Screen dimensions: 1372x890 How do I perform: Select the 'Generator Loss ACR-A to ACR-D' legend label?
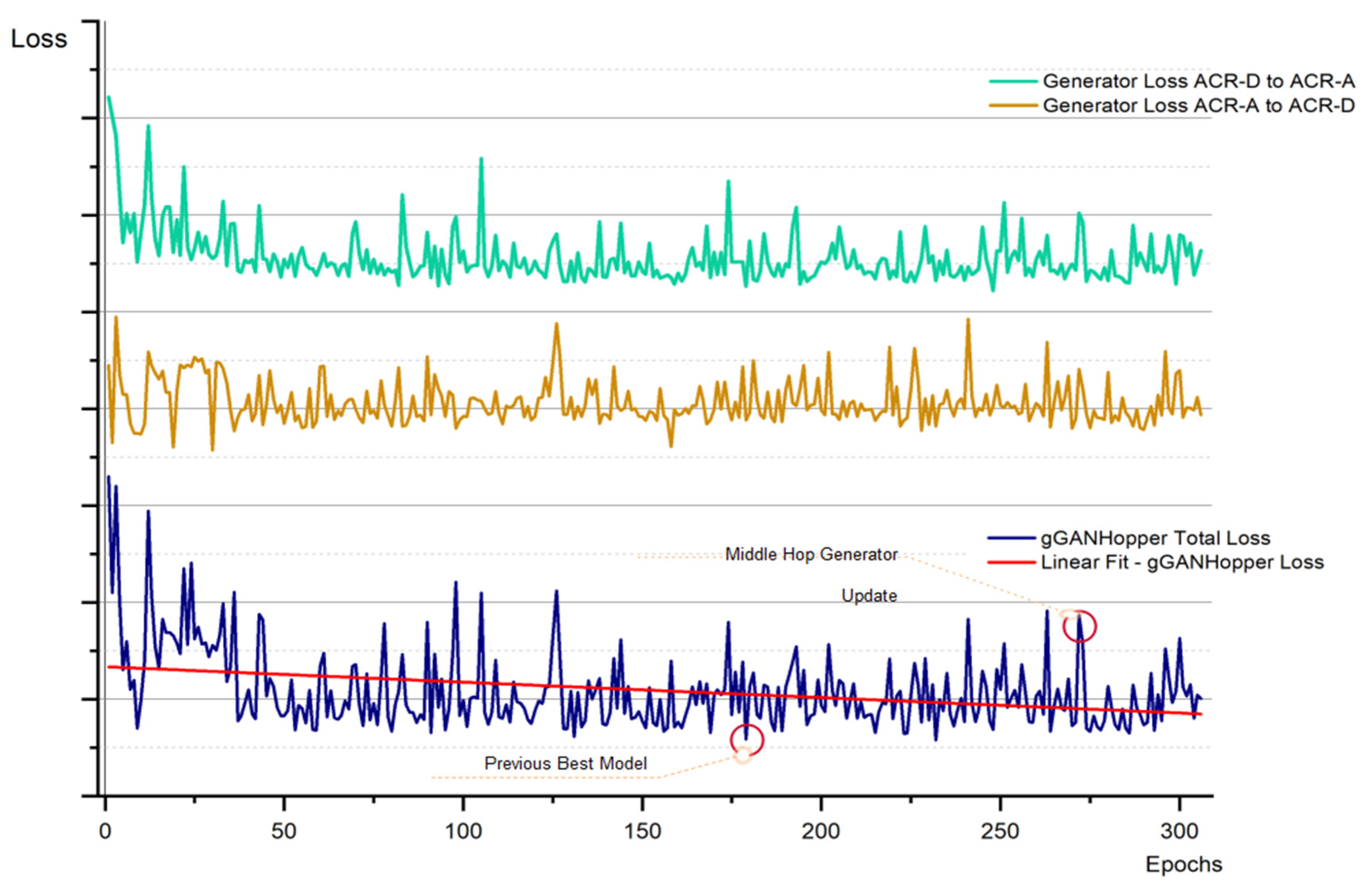(x=1198, y=106)
